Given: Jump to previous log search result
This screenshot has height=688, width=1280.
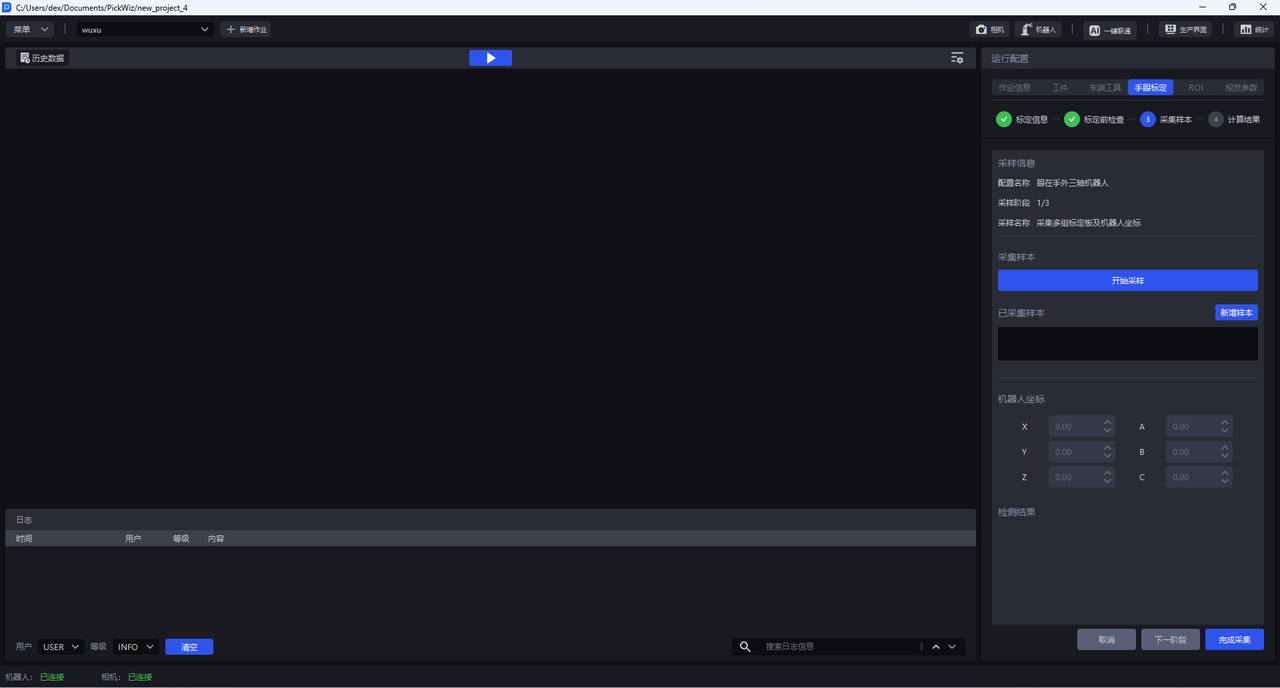Looking at the screenshot, I should 936,647.
